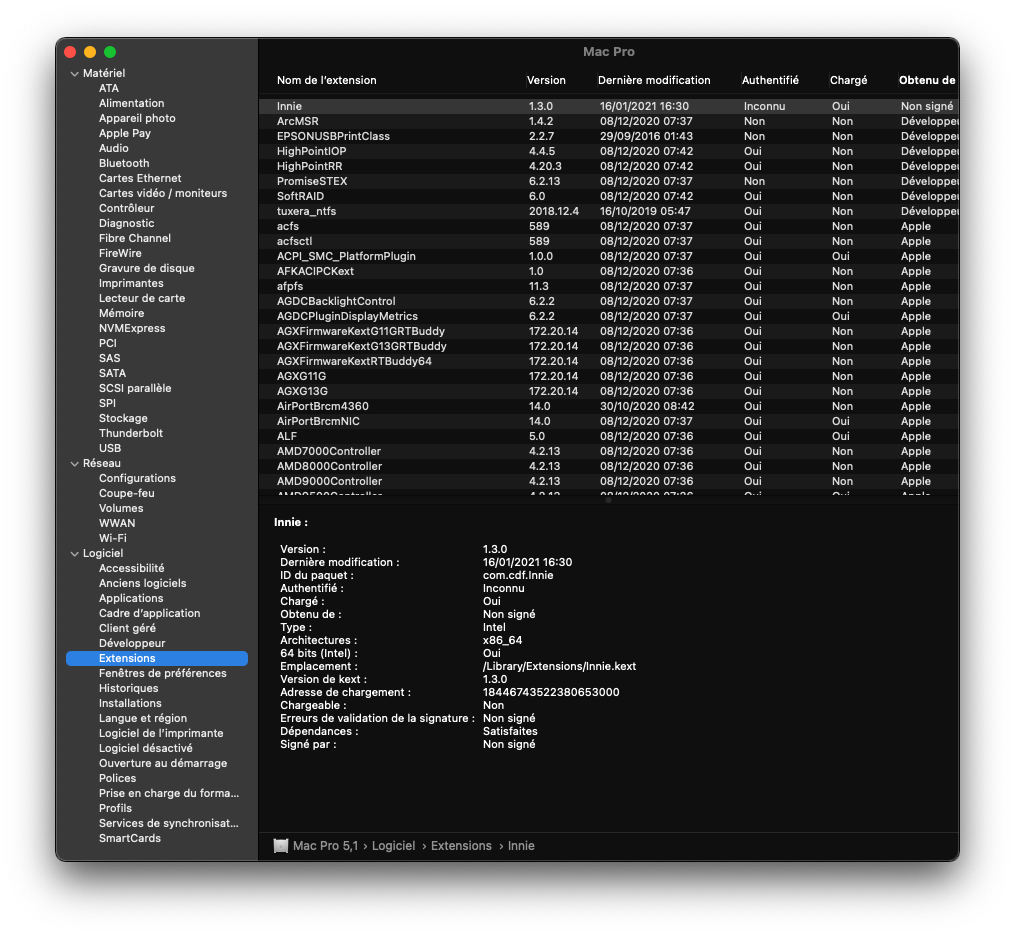Open Alimentation in the sidebar

(131, 103)
